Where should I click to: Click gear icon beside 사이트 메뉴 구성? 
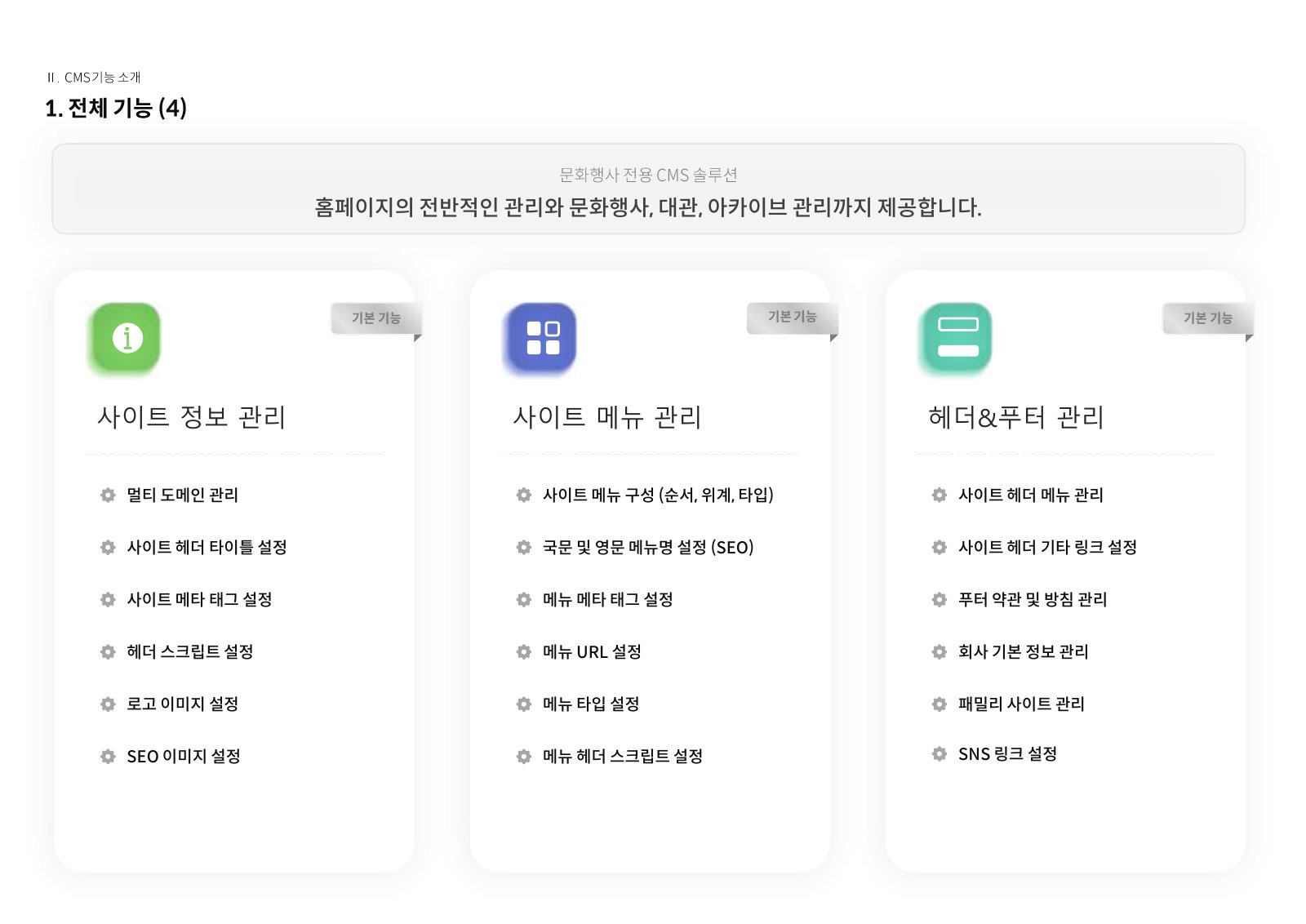coord(524,495)
